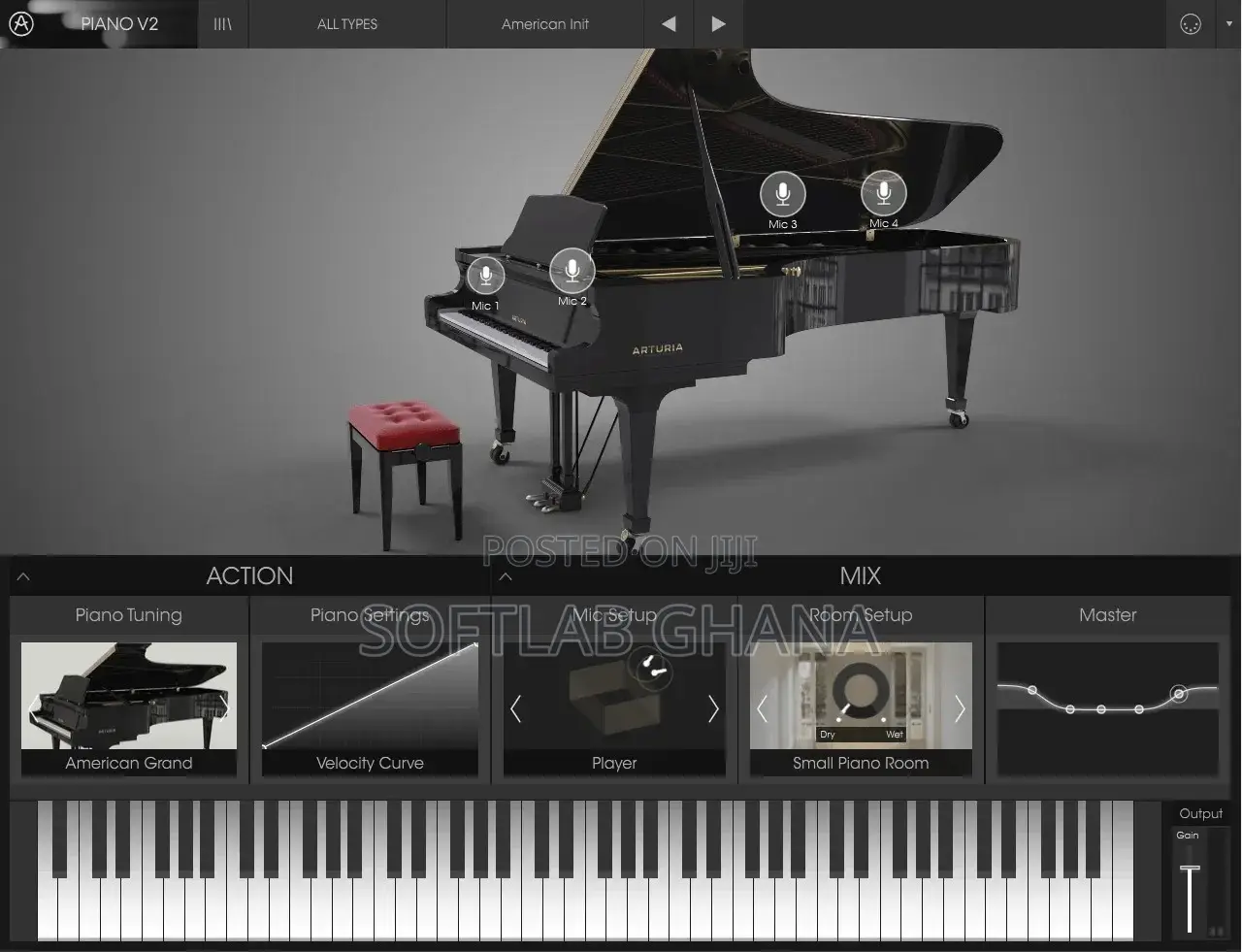Image resolution: width=1242 pixels, height=952 pixels.
Task: Open the MIDI dropdown arrow at top right
Action: (1228, 24)
